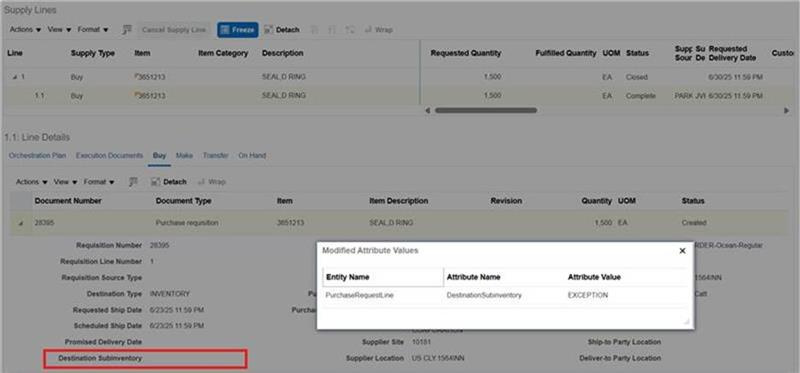The image size is (800, 373).
Task: Click Query By Example icon in Supply Lines
Action: [127, 30]
